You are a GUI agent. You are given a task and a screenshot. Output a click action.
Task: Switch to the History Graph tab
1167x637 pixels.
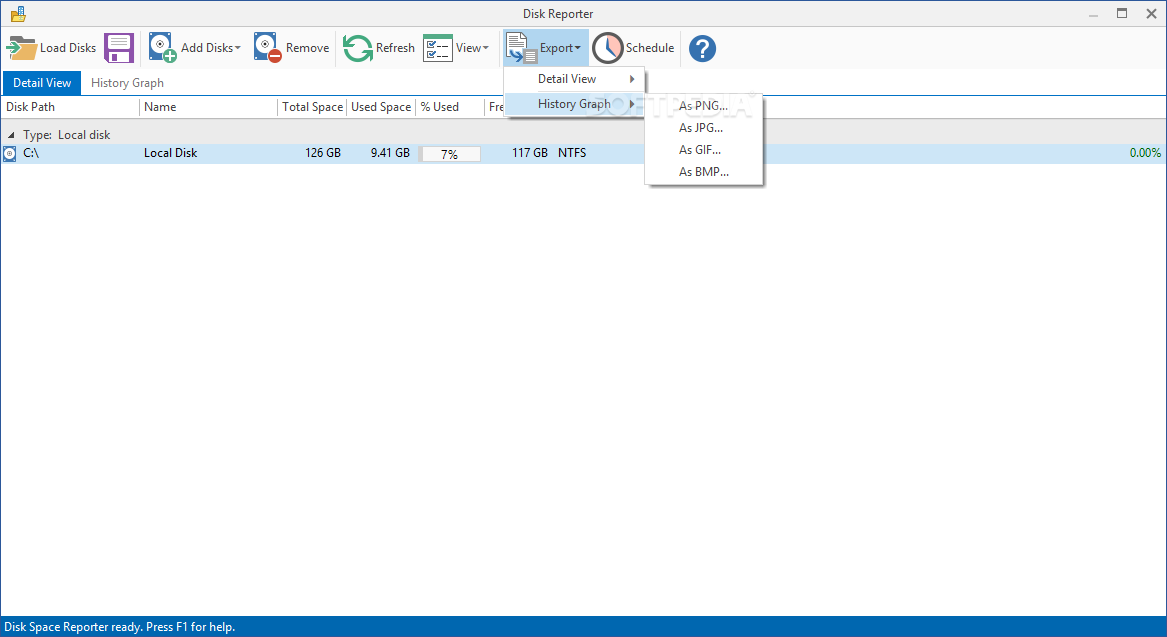(127, 83)
